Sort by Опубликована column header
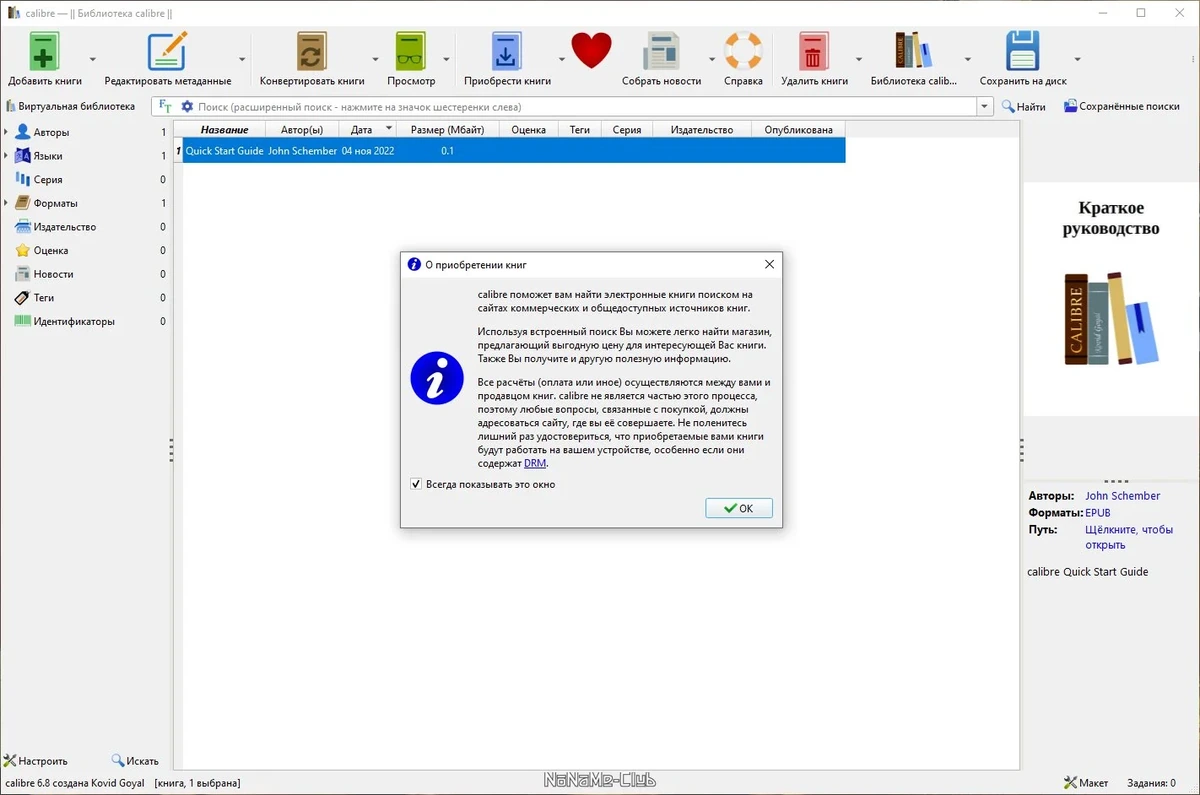Screen dimensions: 1200x795 click(798, 129)
